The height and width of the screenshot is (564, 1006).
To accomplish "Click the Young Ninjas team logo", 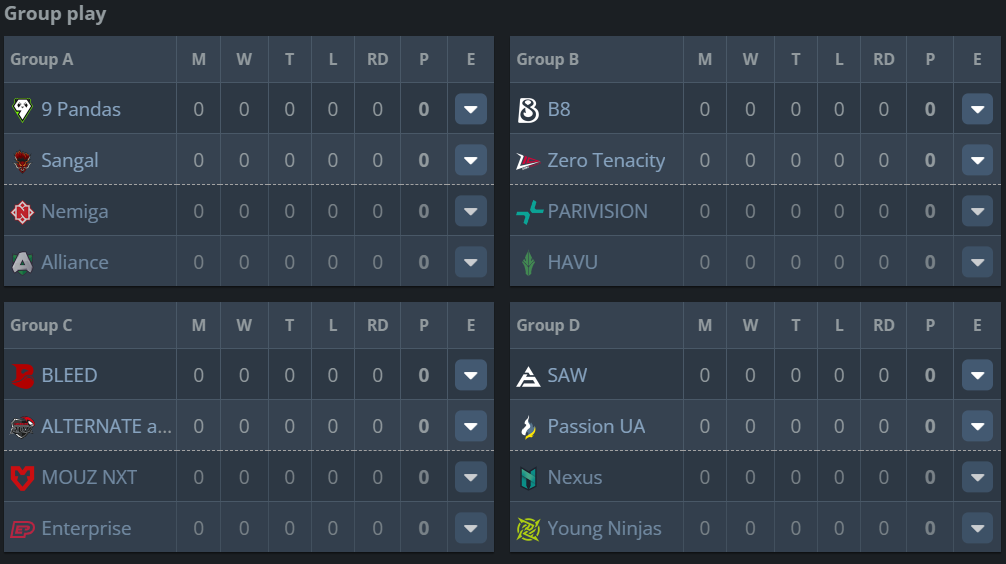I will [528, 528].
